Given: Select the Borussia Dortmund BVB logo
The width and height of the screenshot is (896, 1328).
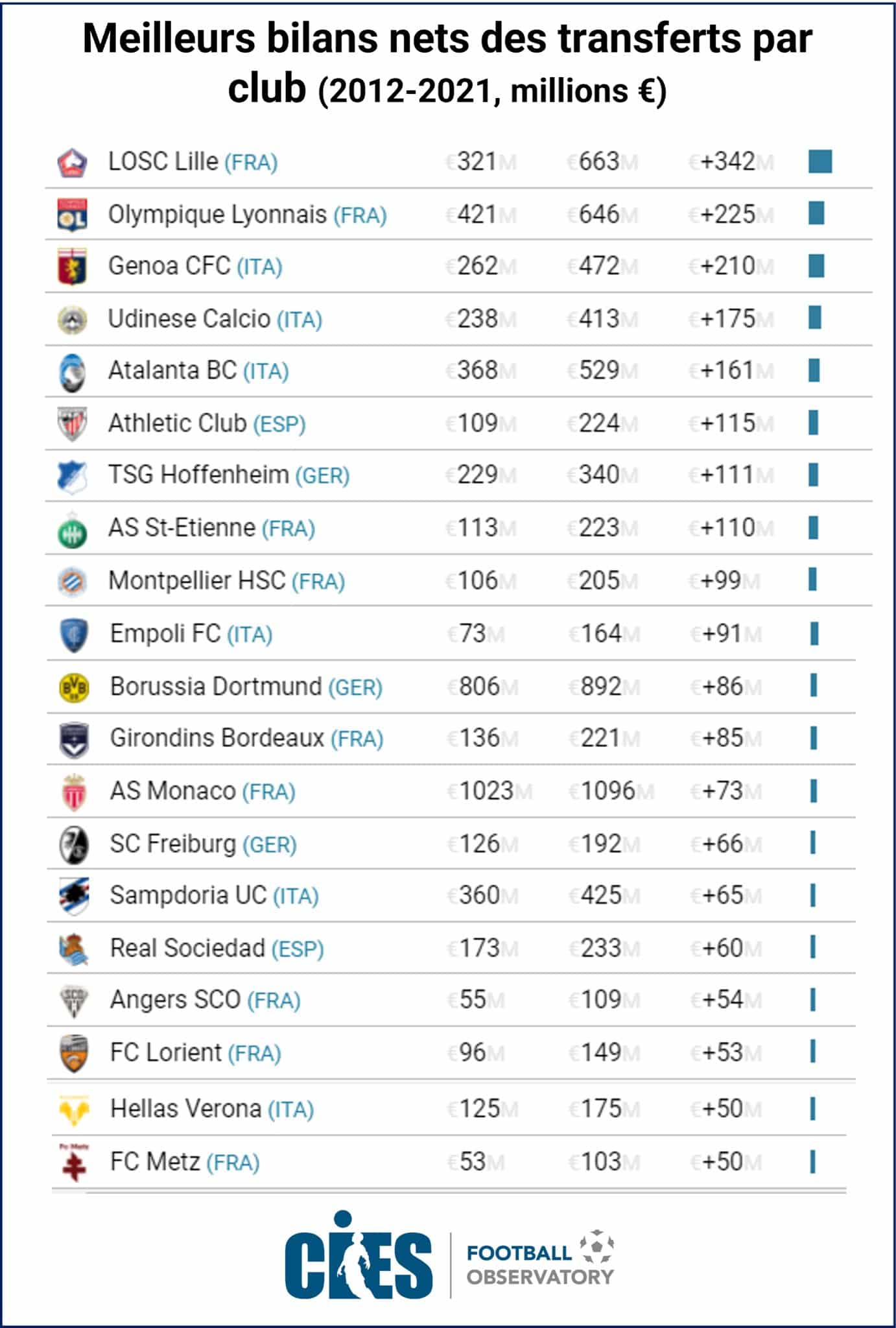Looking at the screenshot, I should [74, 687].
